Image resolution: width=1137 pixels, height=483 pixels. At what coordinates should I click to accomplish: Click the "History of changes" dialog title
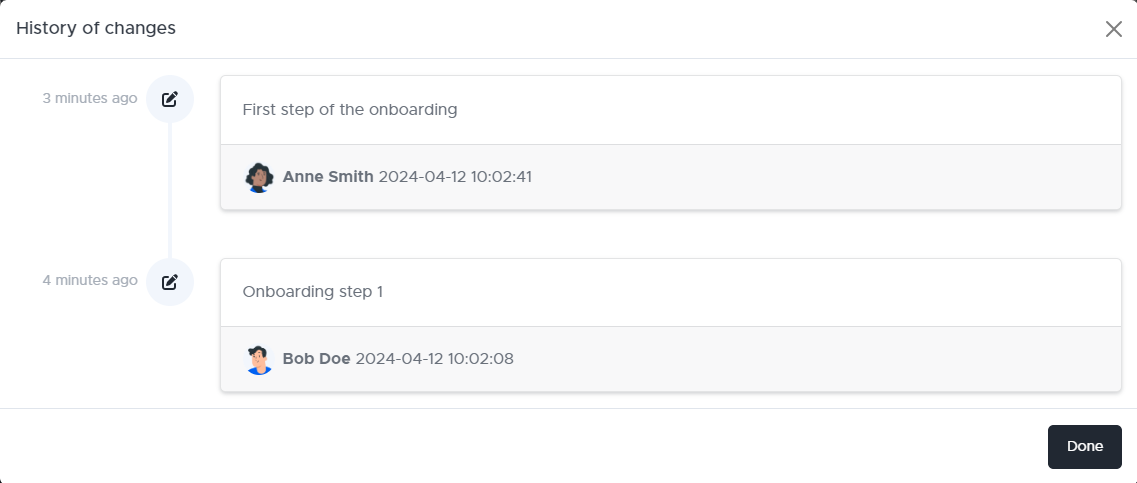(96, 28)
